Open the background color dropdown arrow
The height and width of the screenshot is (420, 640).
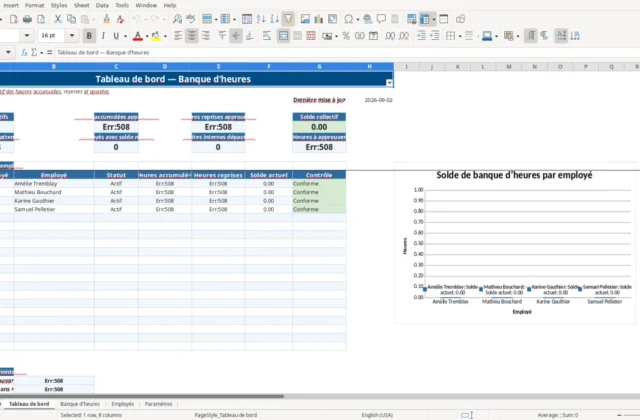496,36
